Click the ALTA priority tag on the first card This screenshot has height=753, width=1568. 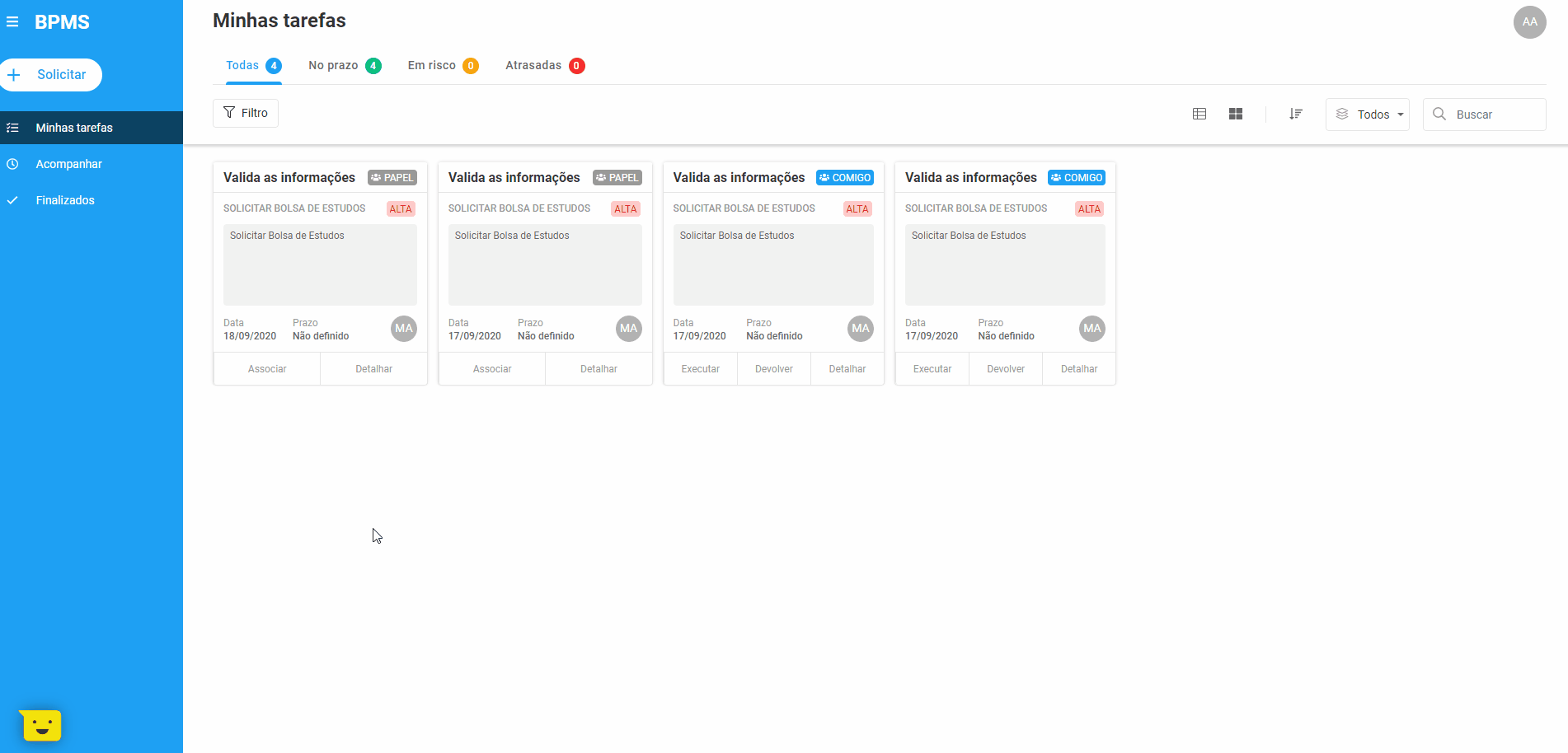[401, 209]
